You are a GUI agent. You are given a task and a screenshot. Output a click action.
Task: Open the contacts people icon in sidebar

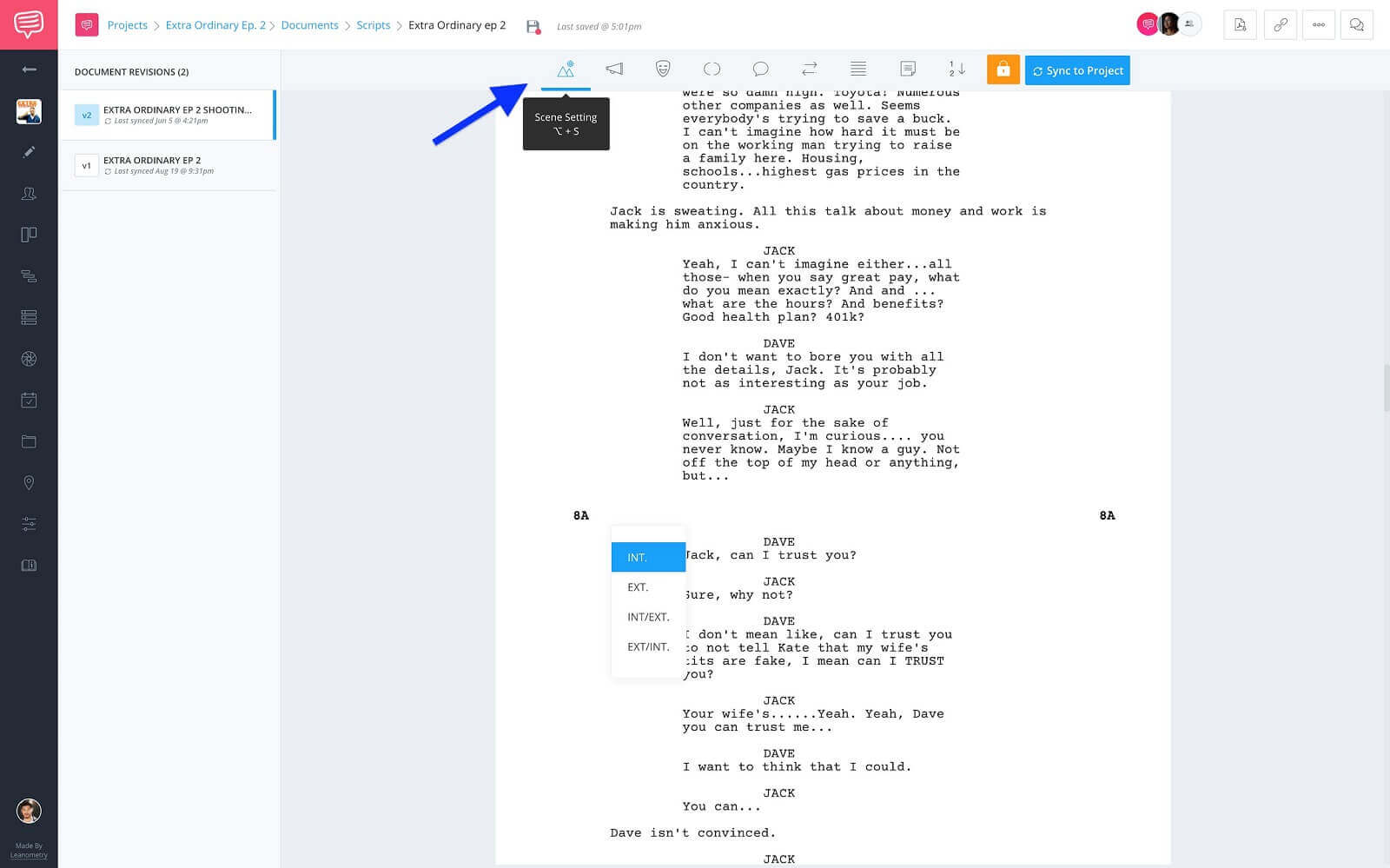(x=29, y=193)
